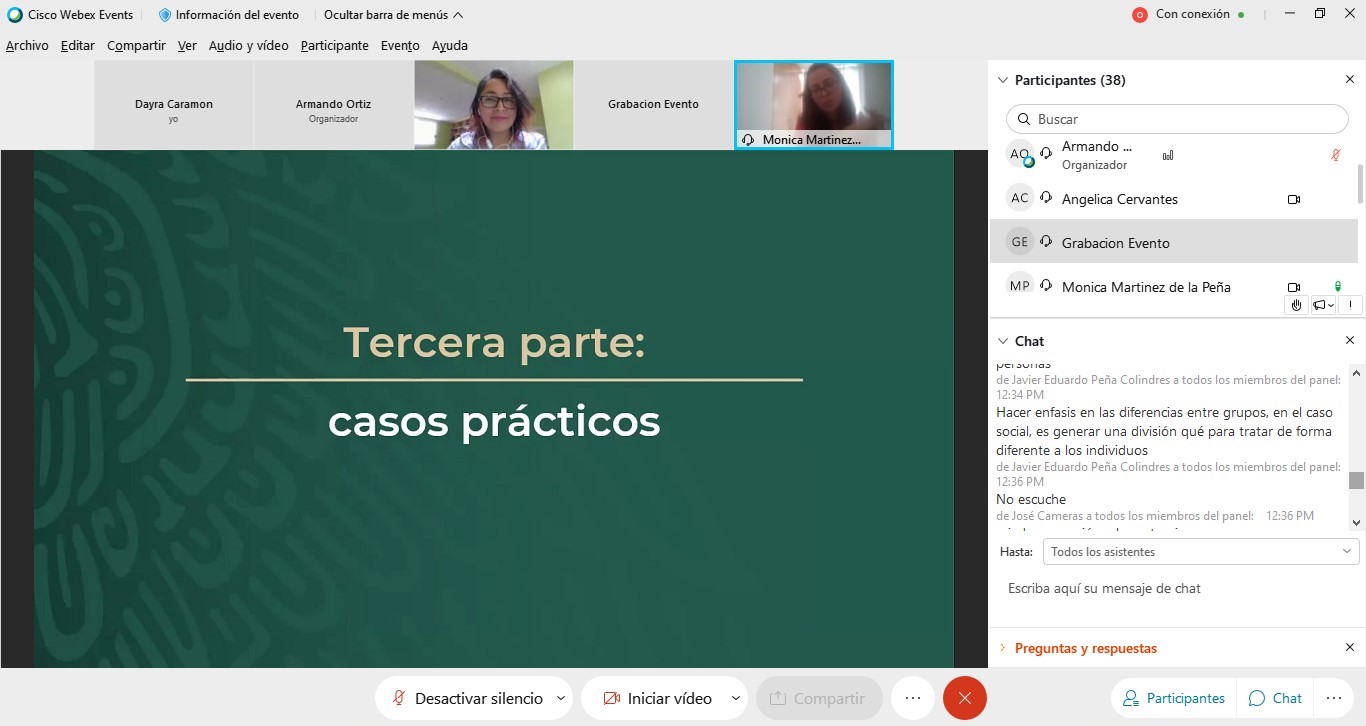The width and height of the screenshot is (1366, 726).
Task: Close the Preguntas y respuestas panel
Action: tap(1349, 648)
